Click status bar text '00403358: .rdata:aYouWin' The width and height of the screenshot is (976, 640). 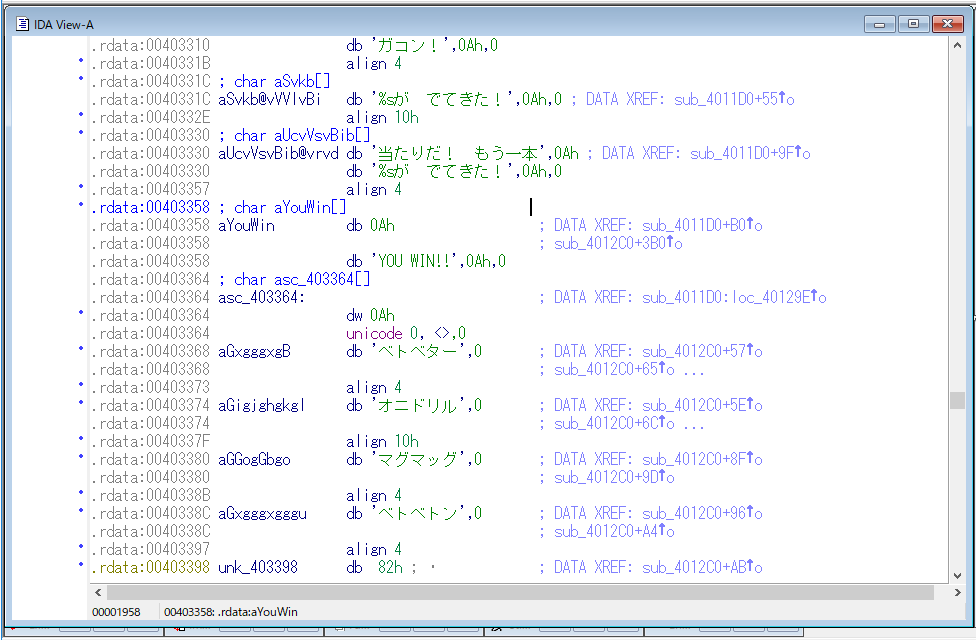(231, 612)
